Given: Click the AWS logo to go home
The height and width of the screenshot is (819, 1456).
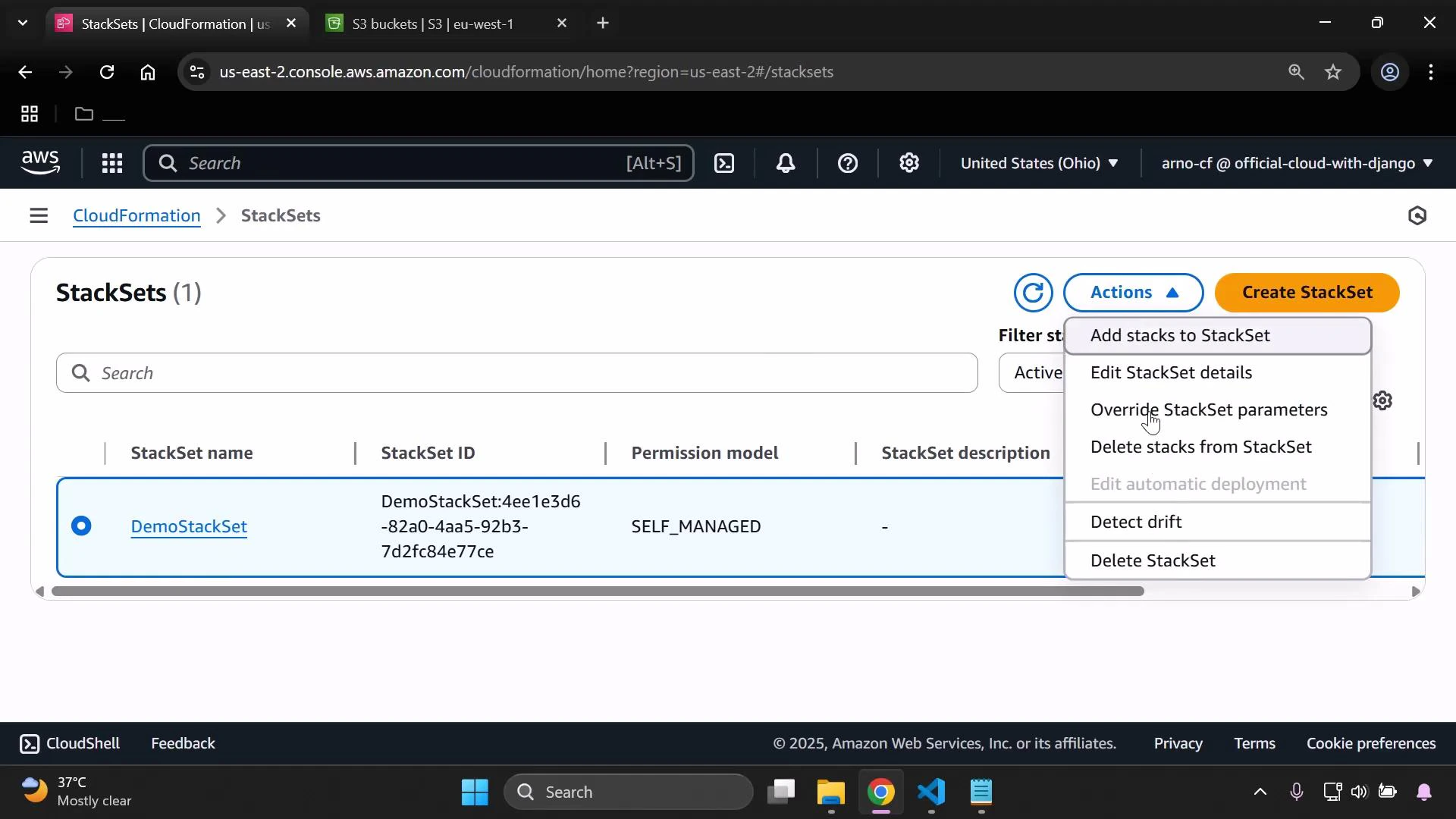Looking at the screenshot, I should pos(39,162).
